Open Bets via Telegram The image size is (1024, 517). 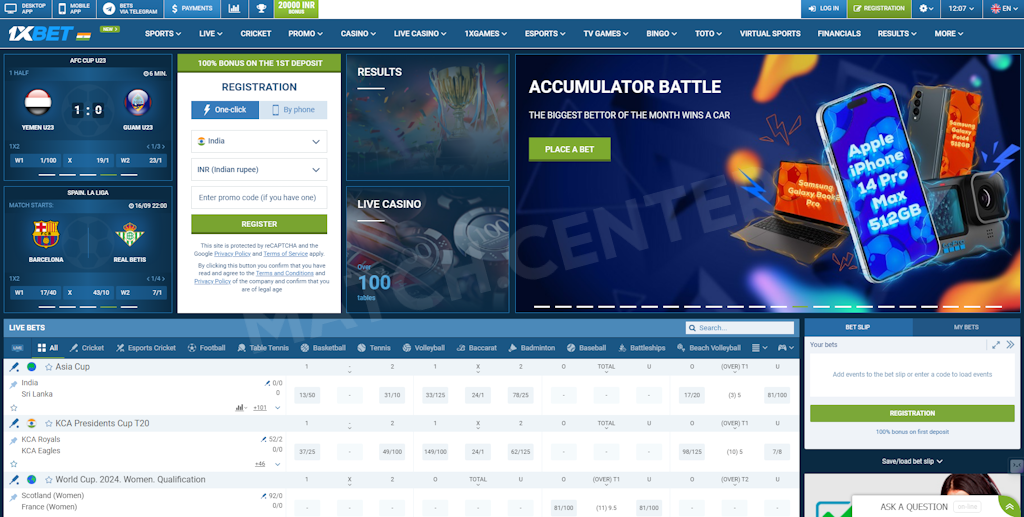click(130, 8)
